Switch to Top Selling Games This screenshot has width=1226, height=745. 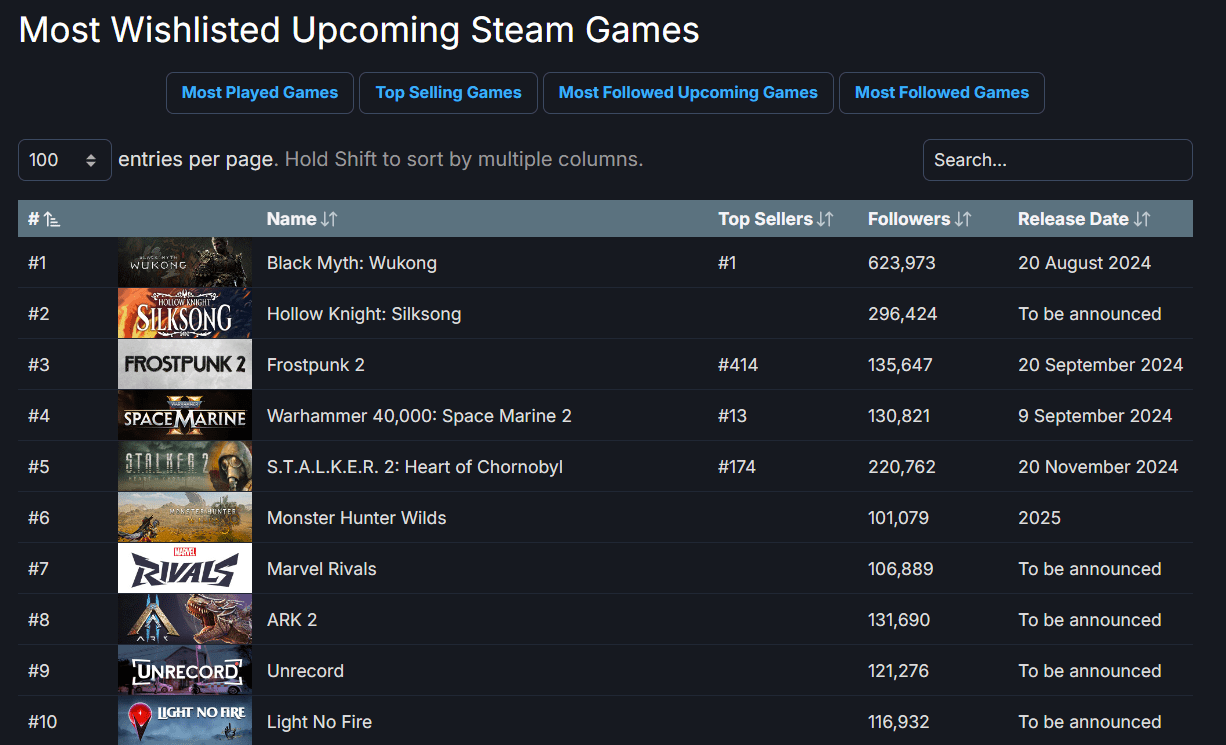pos(448,93)
